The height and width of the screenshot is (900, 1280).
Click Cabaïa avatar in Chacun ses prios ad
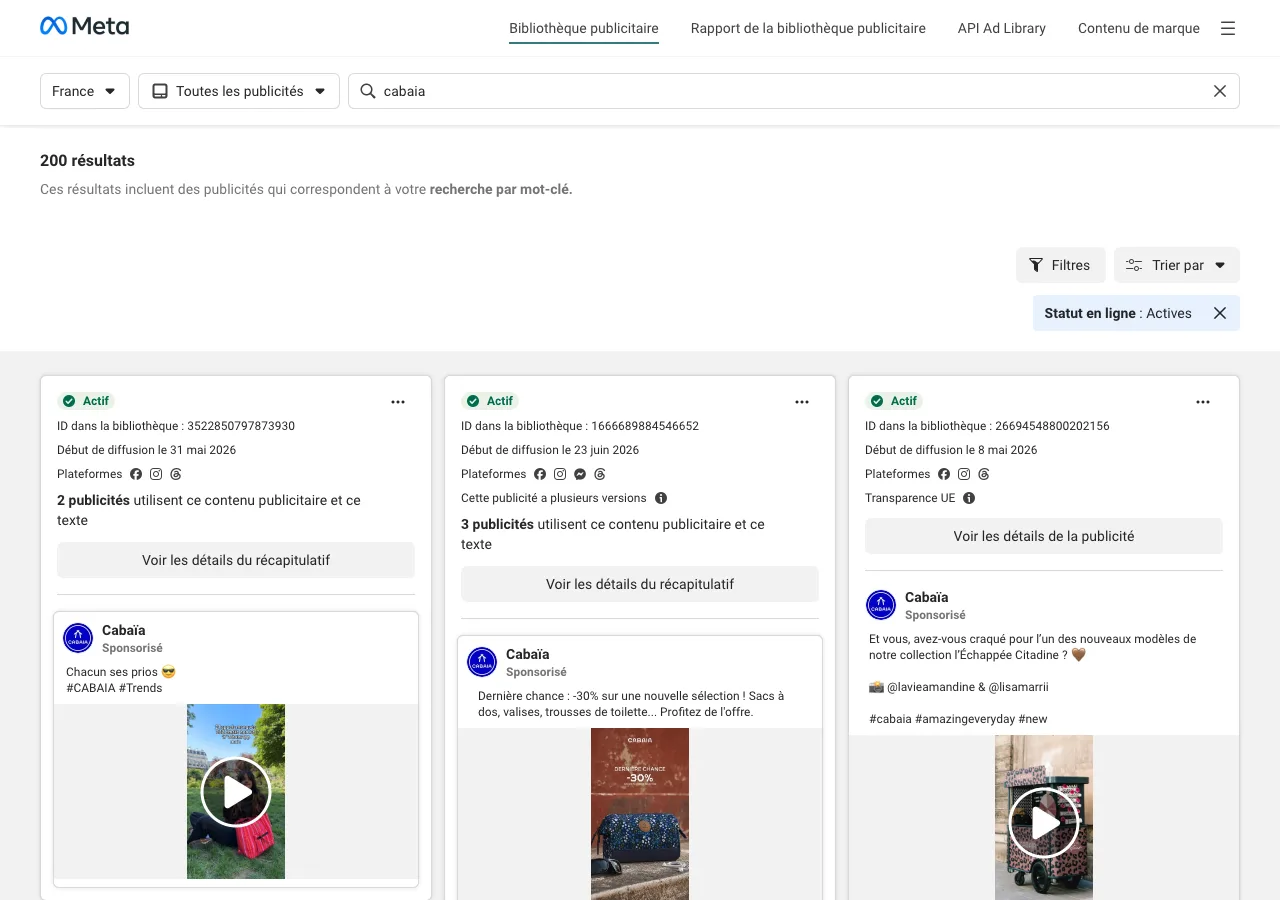click(78, 638)
